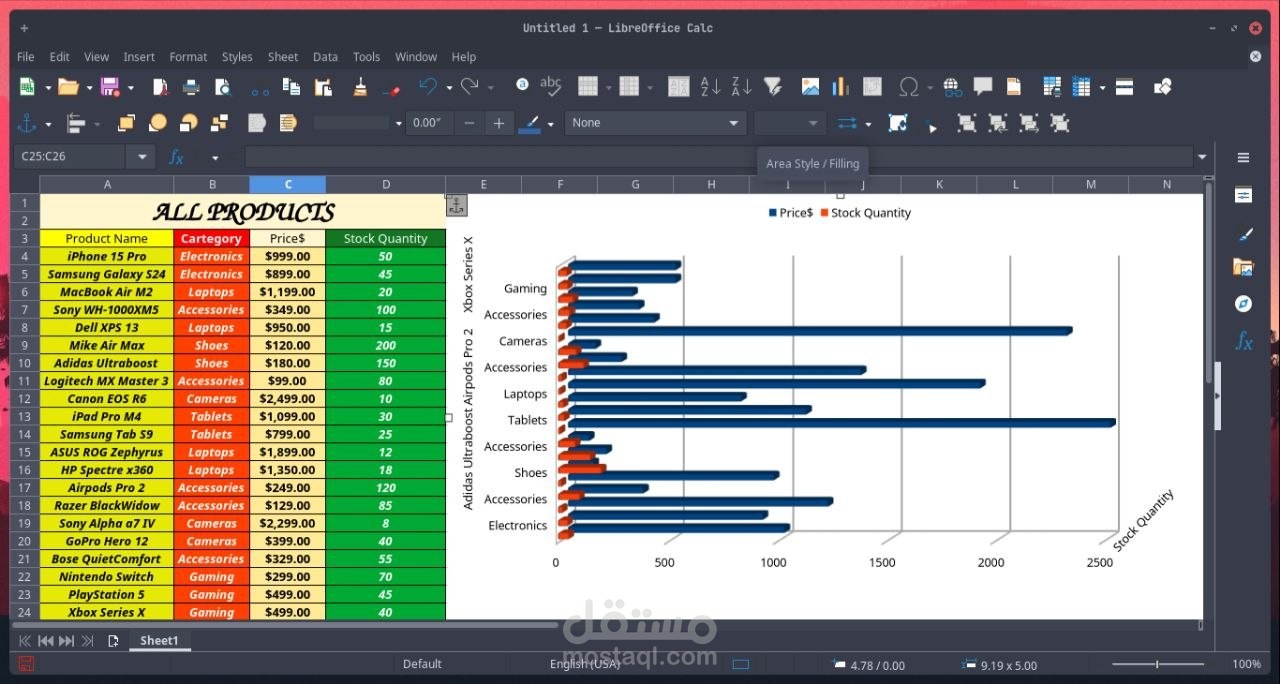Open the Data menu

[325, 57]
